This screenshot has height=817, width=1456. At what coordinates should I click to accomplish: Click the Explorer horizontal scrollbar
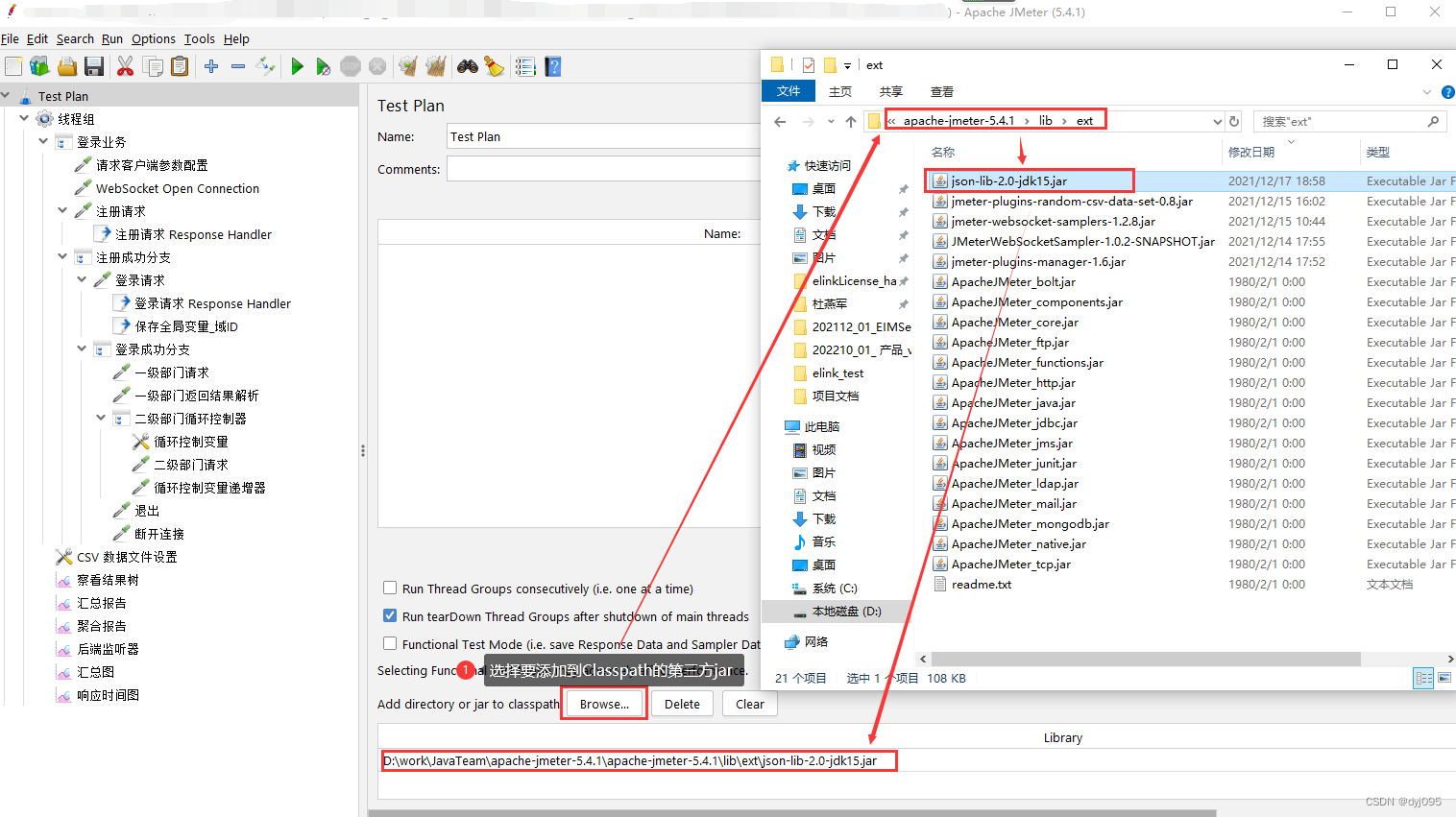1146,659
